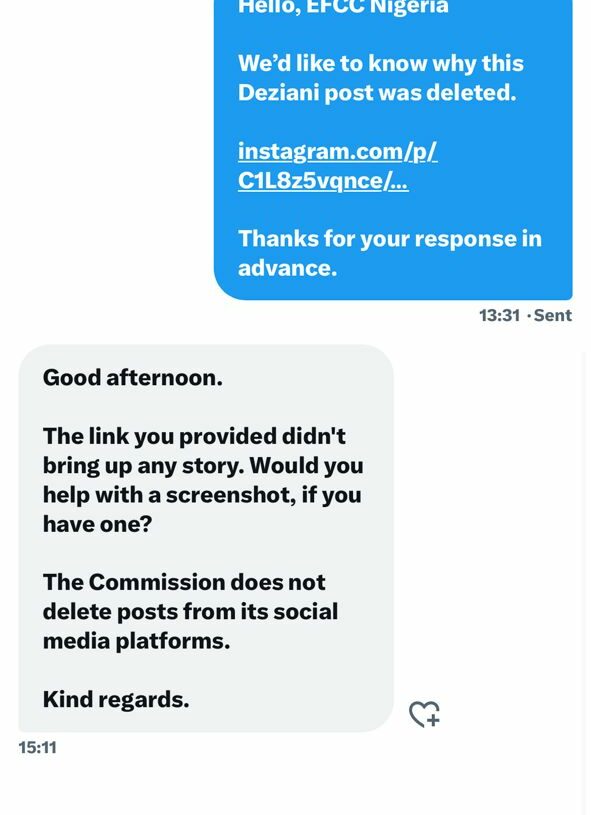This screenshot has height=815, width=591.
Task: Click "delete posts from its social" line
Action: 190,611
